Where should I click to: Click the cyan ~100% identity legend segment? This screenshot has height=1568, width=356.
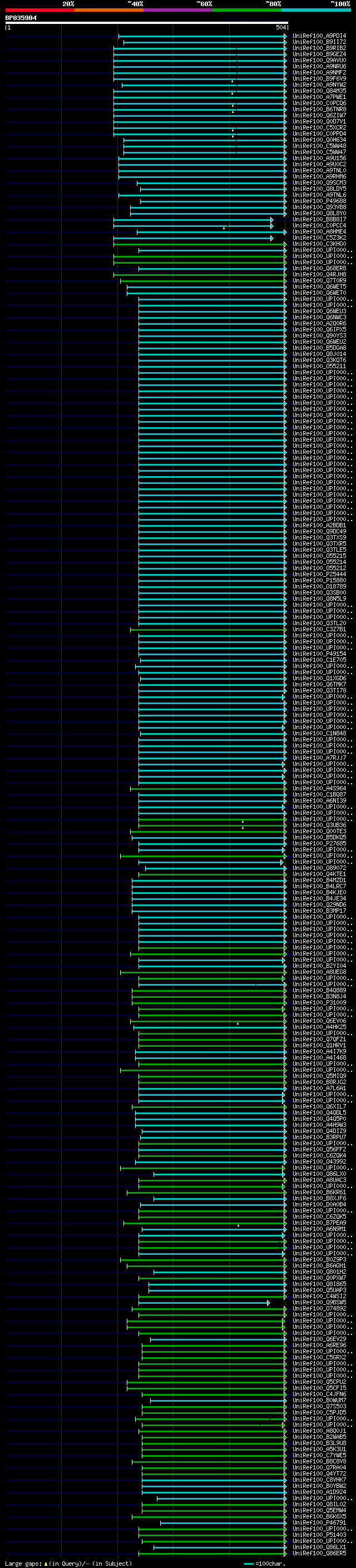316,11
